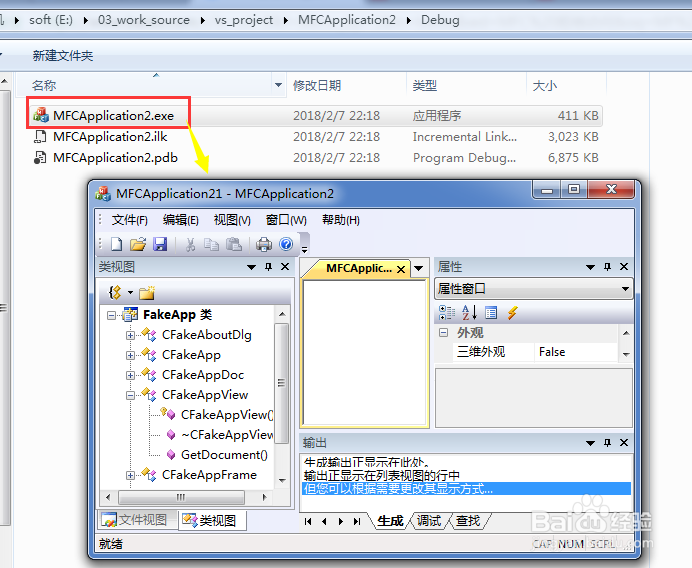Click the Alphabetical A-Z sort icon
Screen dimensions: 692x568
pyautogui.click(x=469, y=313)
